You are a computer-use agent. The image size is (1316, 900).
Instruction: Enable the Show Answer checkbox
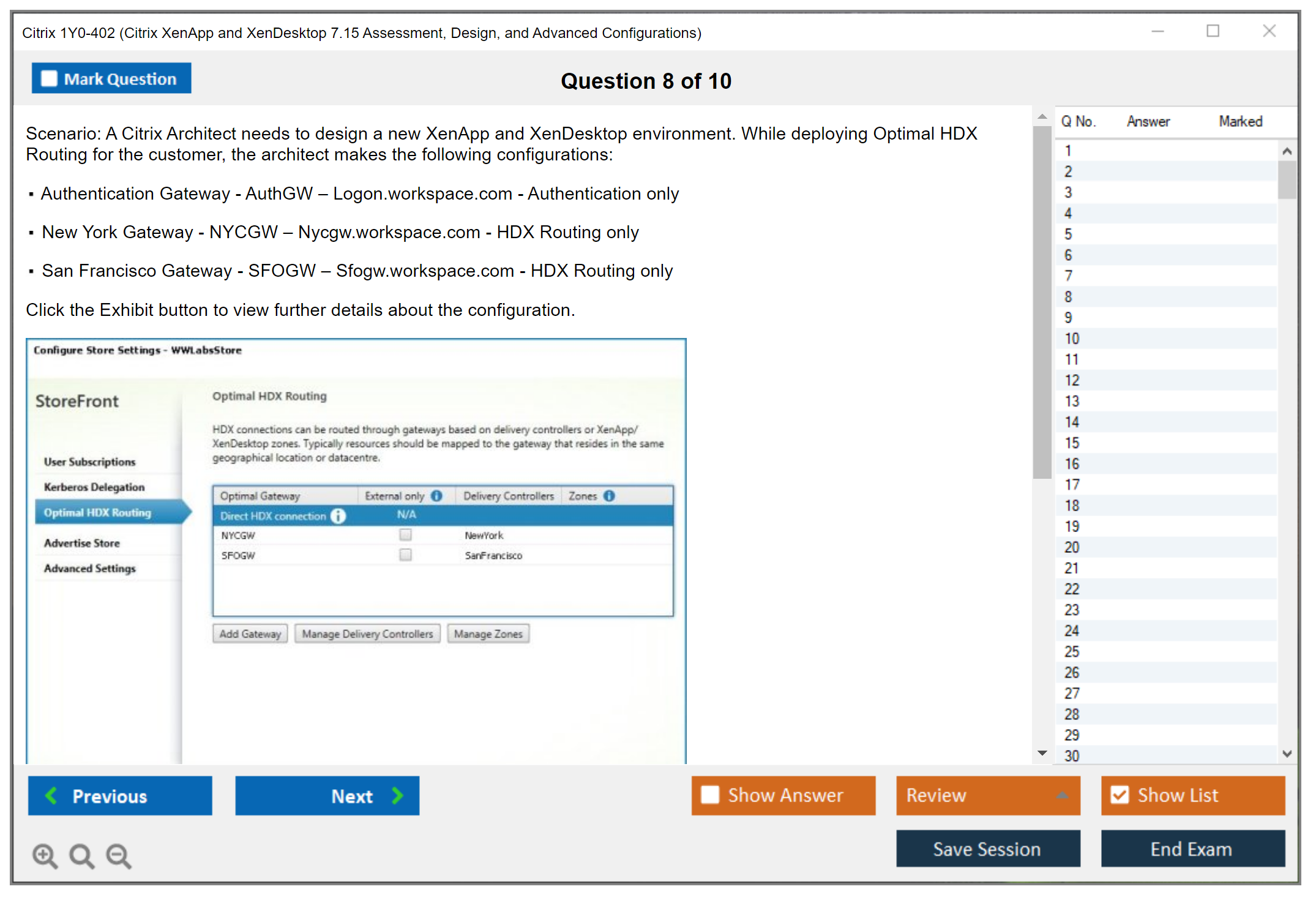click(x=710, y=795)
